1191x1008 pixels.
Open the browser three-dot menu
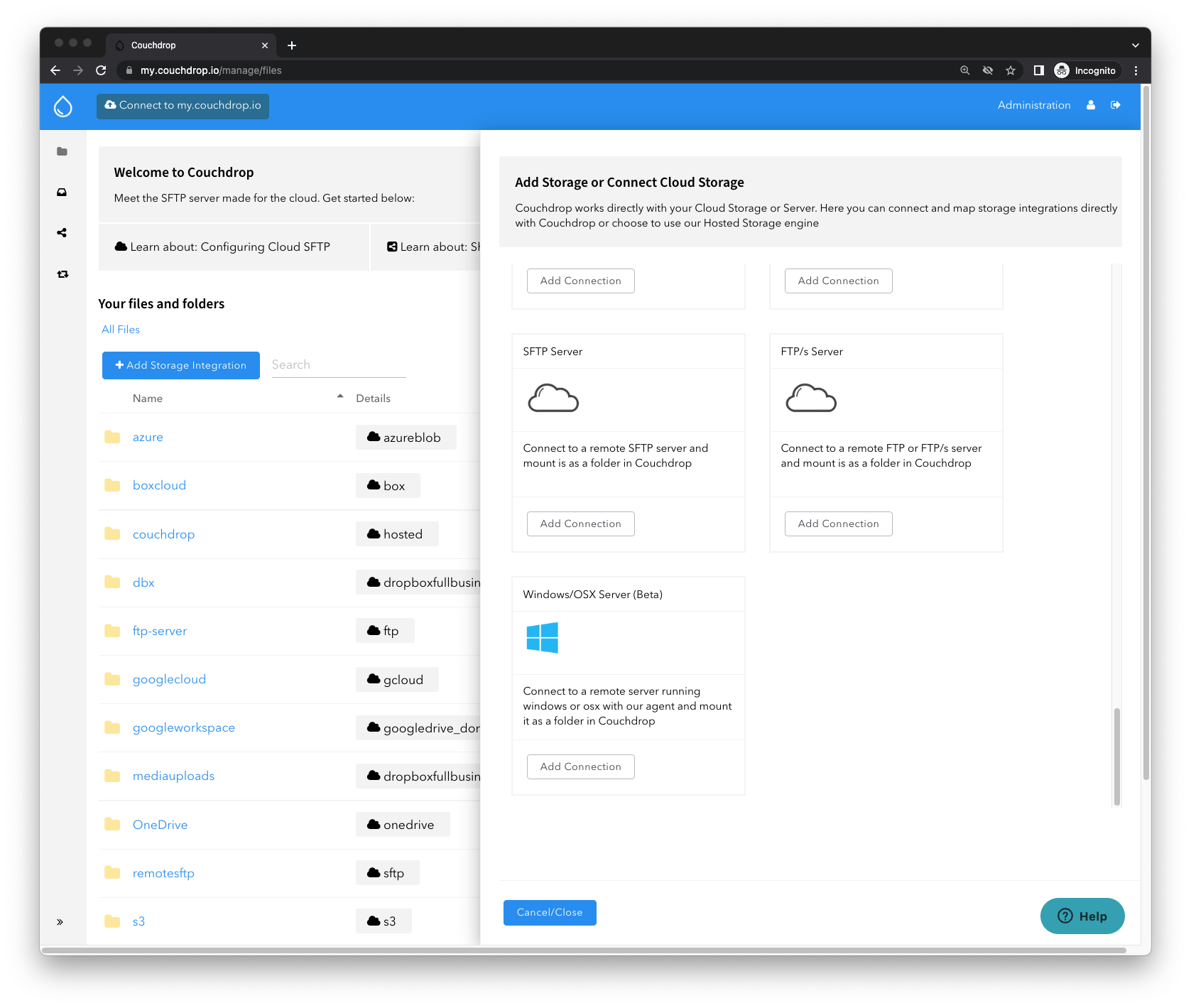coord(1136,70)
